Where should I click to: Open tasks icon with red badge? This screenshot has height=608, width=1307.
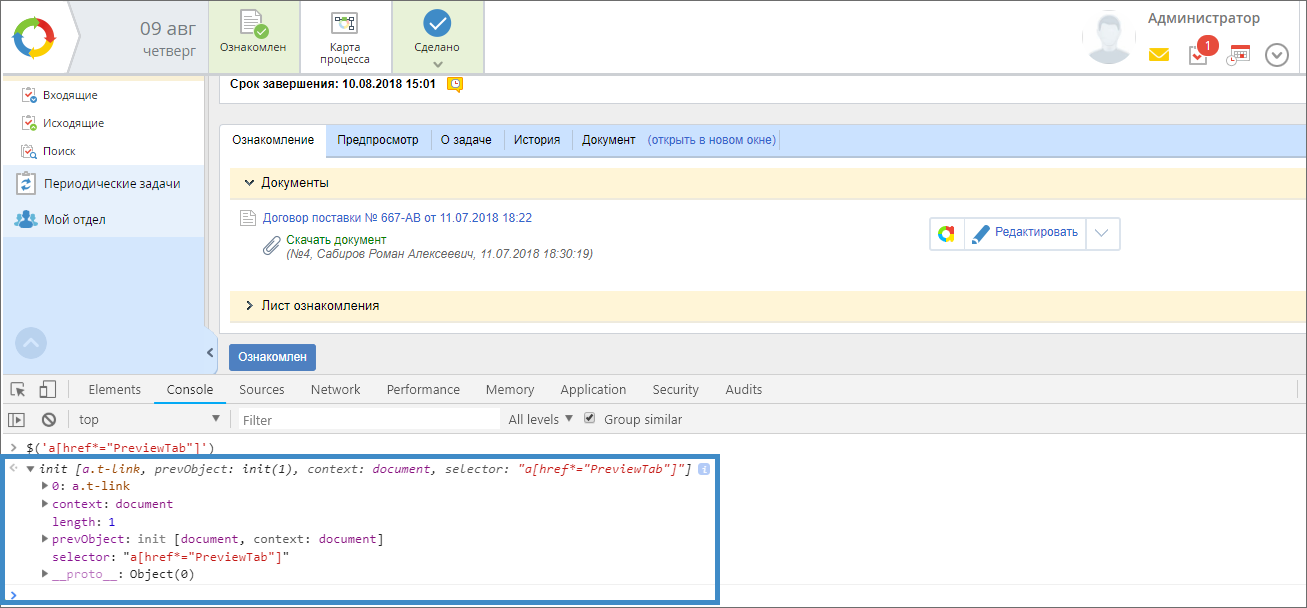point(1199,54)
